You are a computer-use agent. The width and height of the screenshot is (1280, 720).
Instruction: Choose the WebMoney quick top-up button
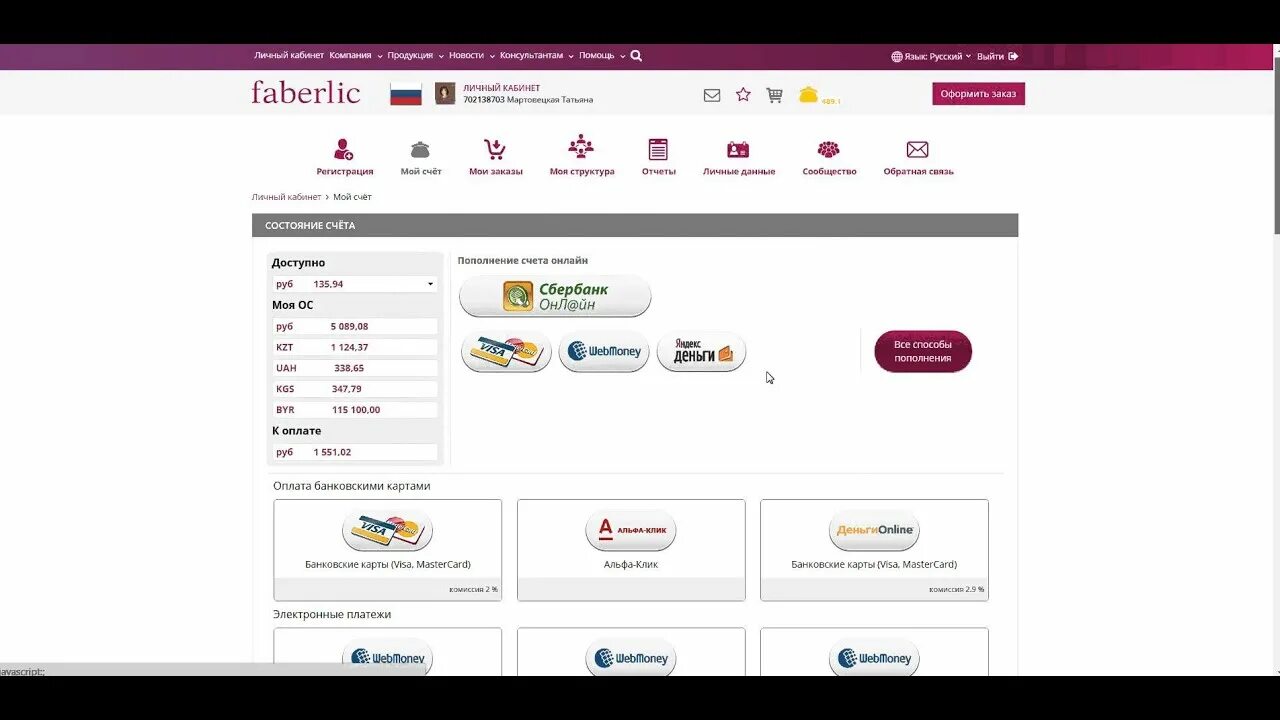tap(604, 351)
